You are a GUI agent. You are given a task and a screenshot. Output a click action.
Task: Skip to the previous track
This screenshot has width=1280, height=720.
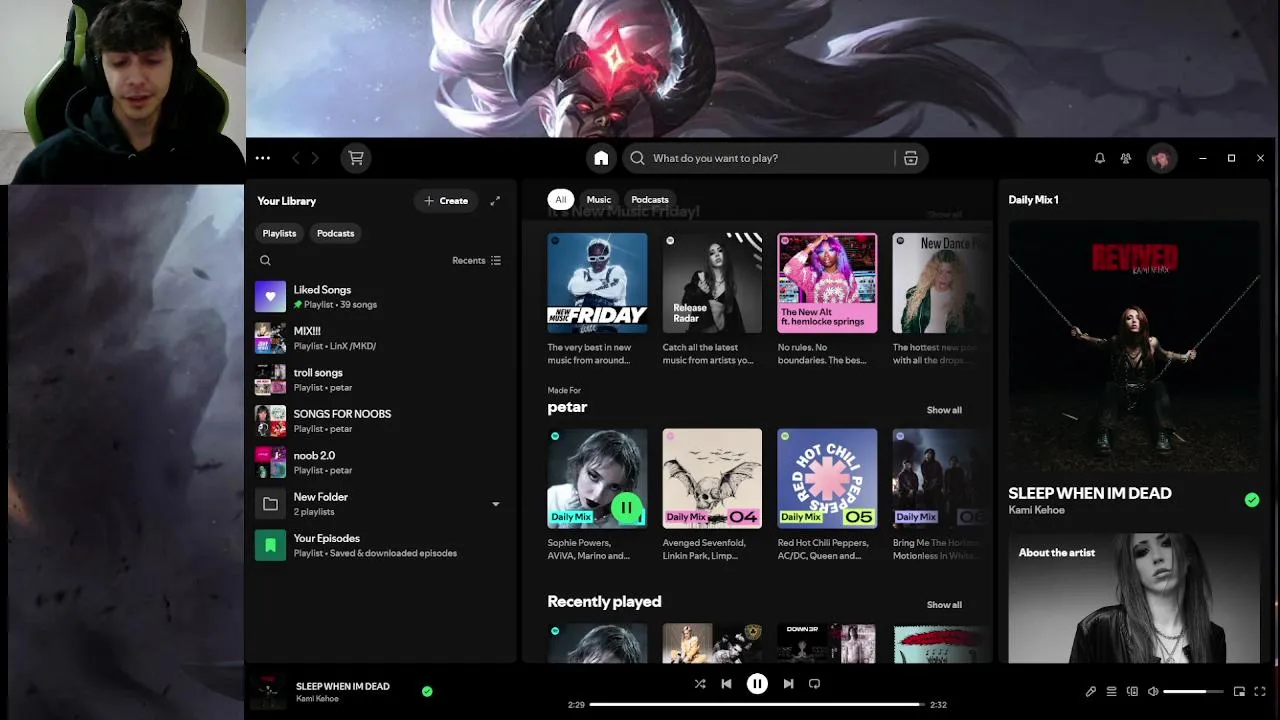pos(726,684)
